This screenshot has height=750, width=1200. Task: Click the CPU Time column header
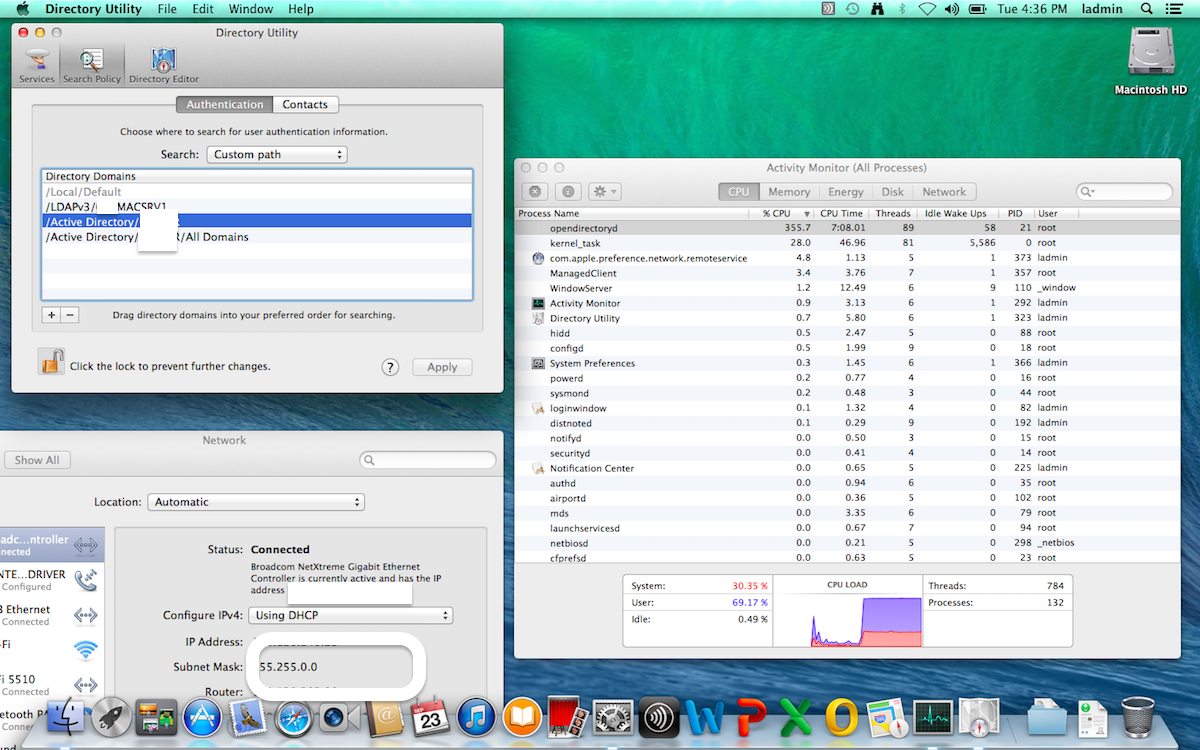point(841,213)
